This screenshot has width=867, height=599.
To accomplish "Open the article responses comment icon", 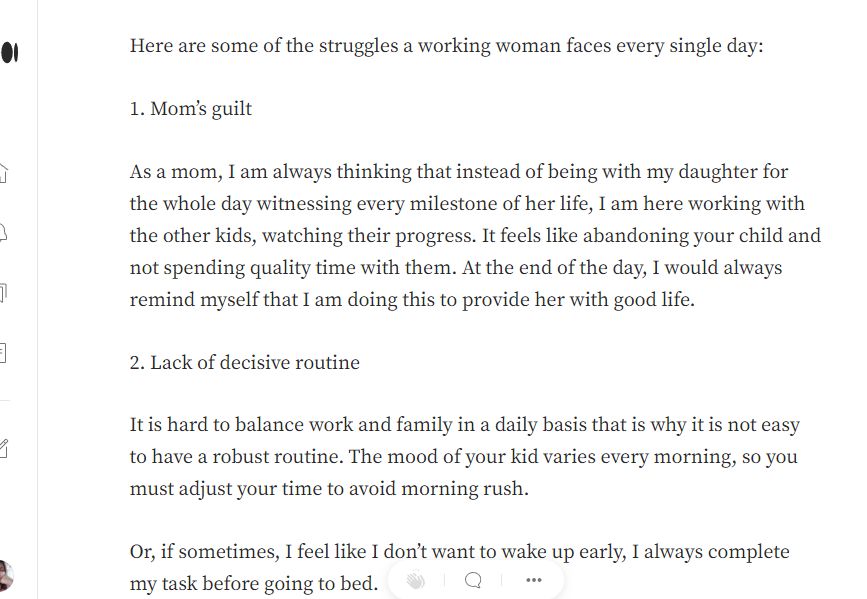I will click(x=474, y=580).
